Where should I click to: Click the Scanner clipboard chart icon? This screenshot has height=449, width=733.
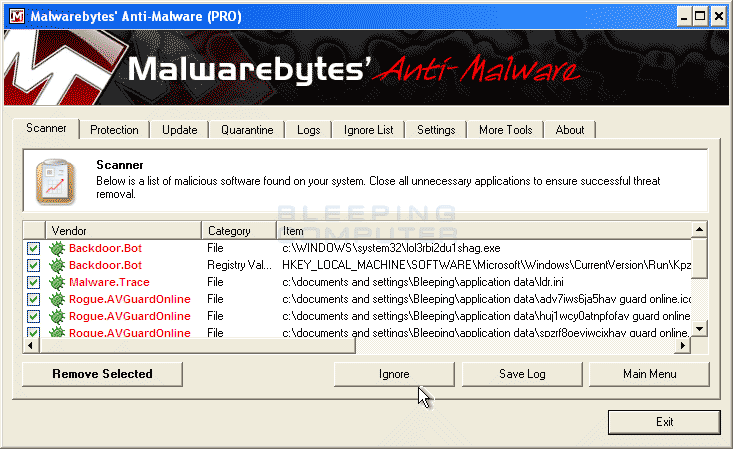(x=56, y=181)
